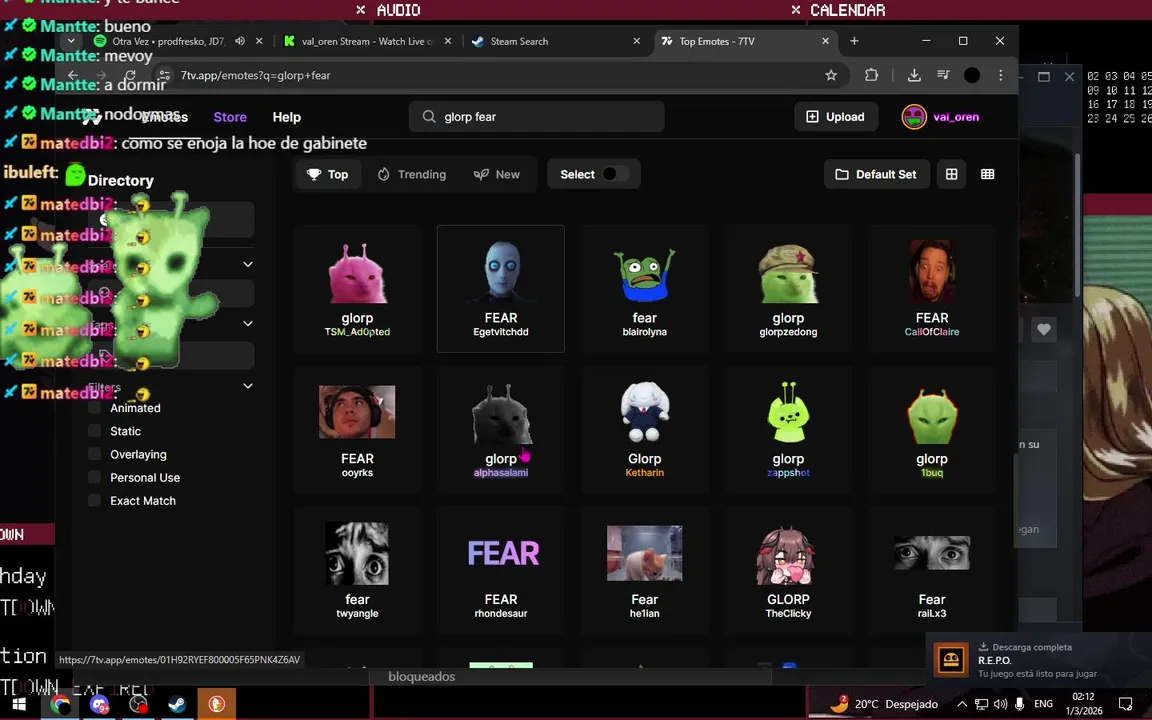Select the Top emotes tab
The width and height of the screenshot is (1152, 720).
(x=328, y=174)
